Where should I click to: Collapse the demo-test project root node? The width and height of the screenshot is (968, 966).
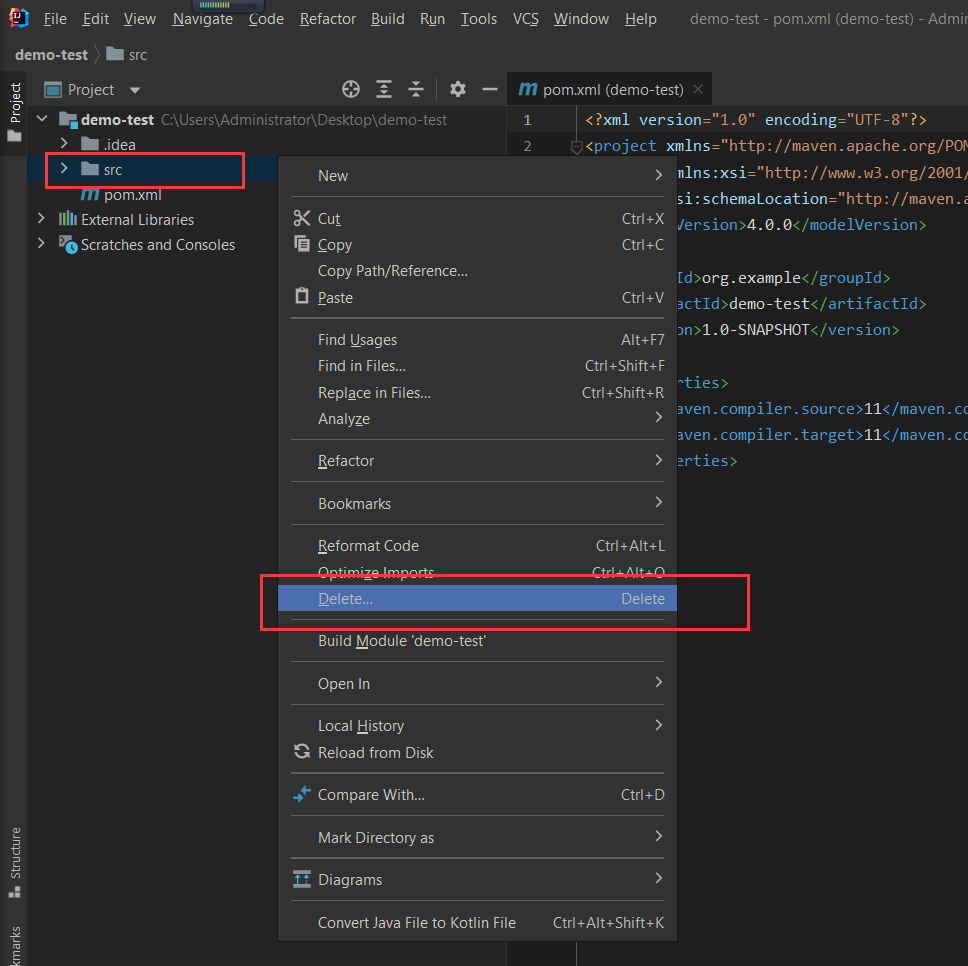42,119
